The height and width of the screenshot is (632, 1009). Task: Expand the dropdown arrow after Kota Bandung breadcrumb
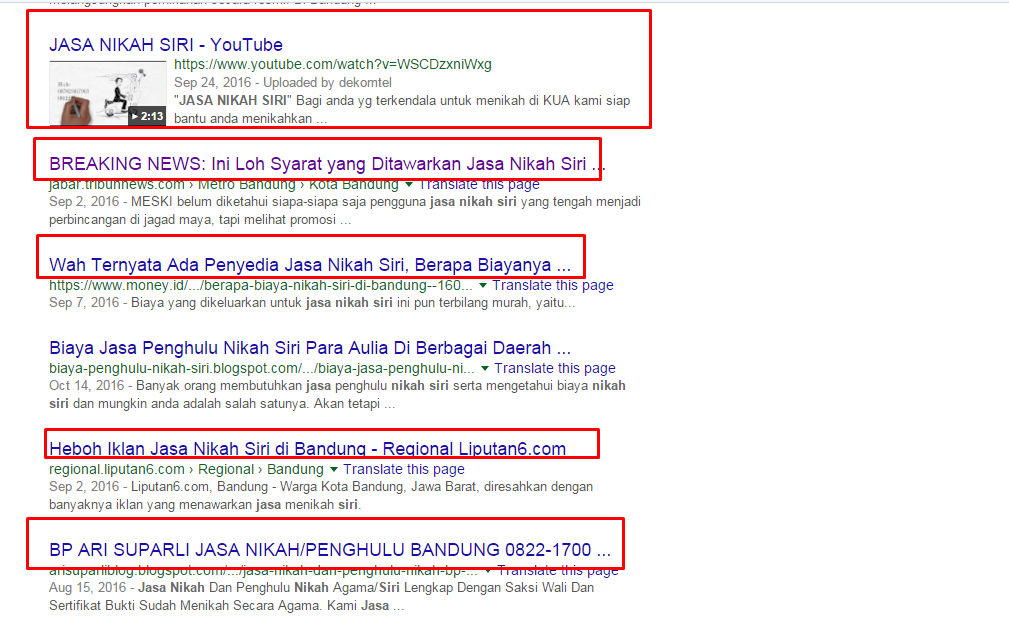tap(409, 185)
